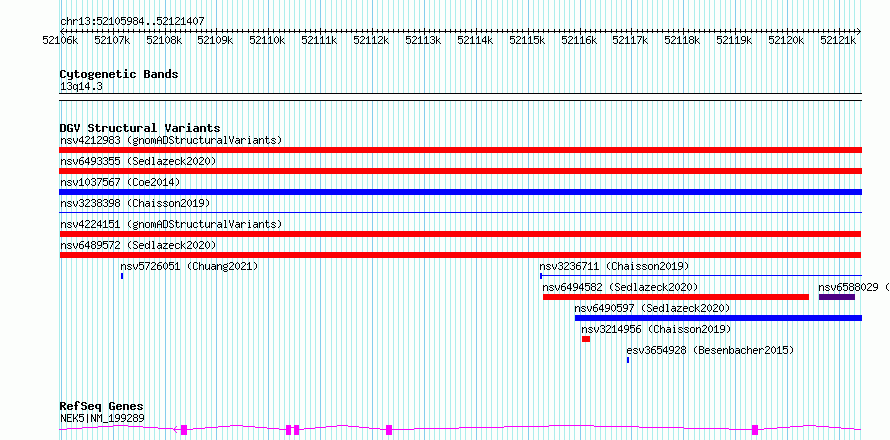Viewport: 890px width, 440px height.
Task: Click the 52108k ruler label
Action: 164,41
